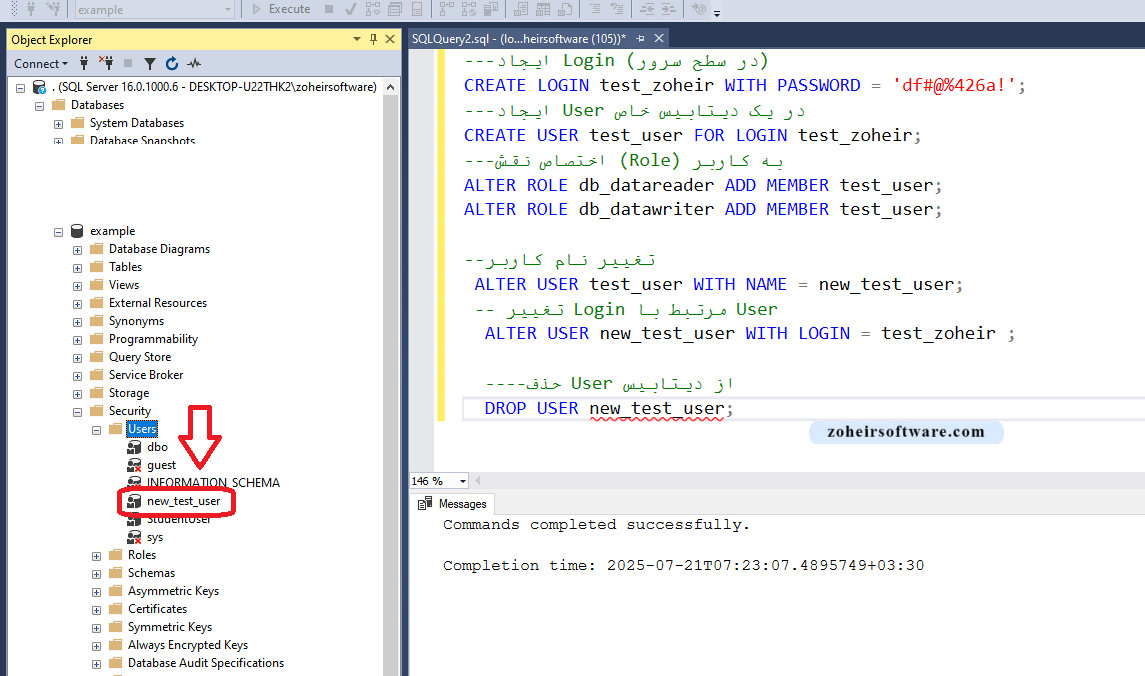
Task: Toggle Include Client Statistics icon
Action: (491, 9)
